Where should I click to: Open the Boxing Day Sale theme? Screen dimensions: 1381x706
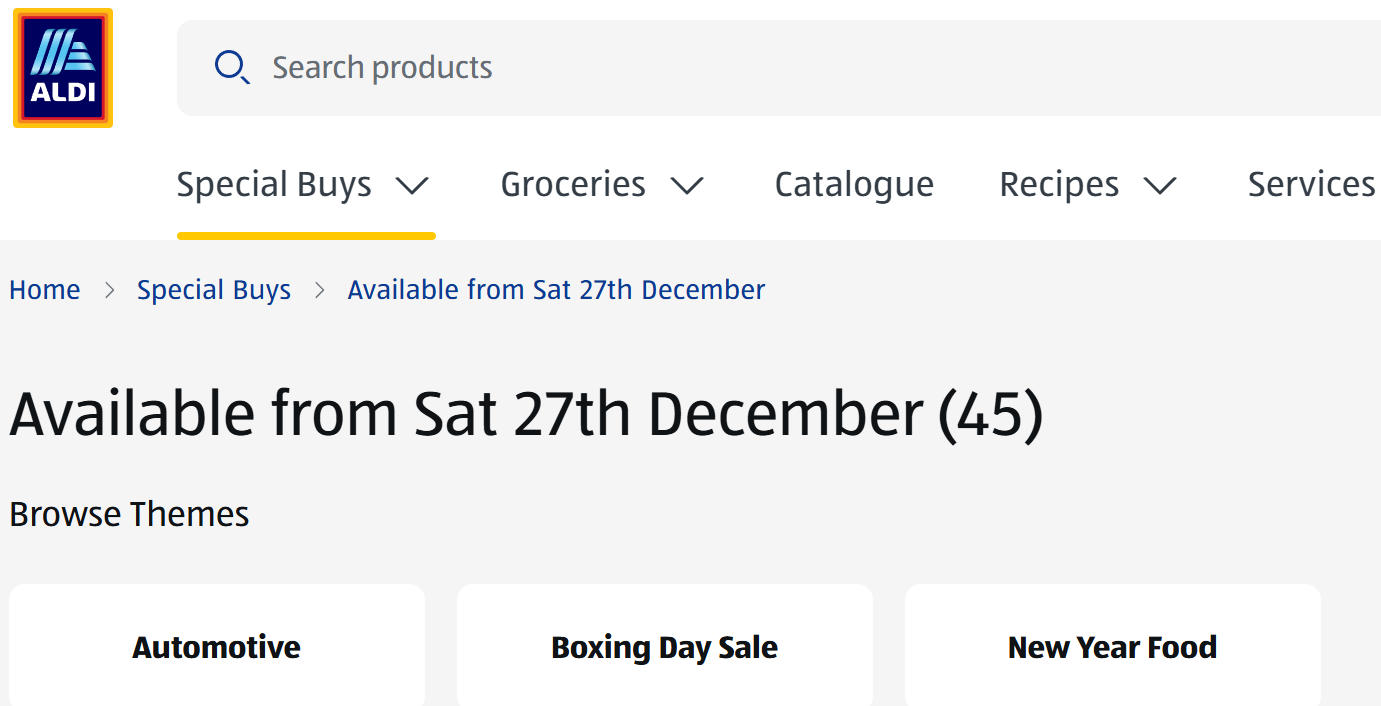tap(665, 647)
